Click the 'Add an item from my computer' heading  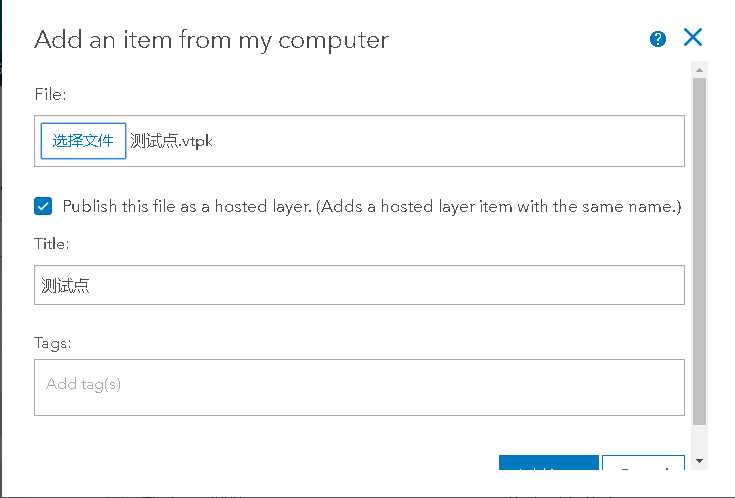pyautogui.click(x=211, y=40)
